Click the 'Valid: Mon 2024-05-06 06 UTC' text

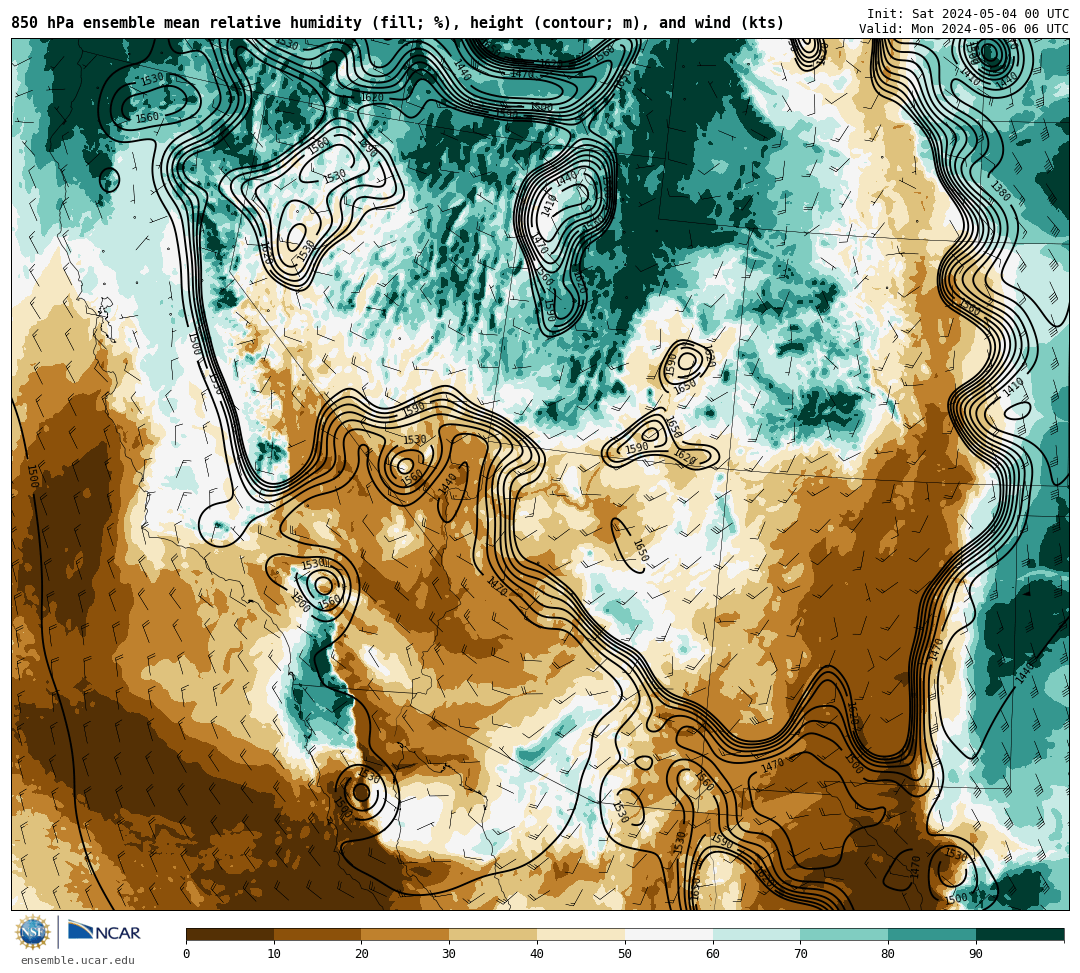964,28
